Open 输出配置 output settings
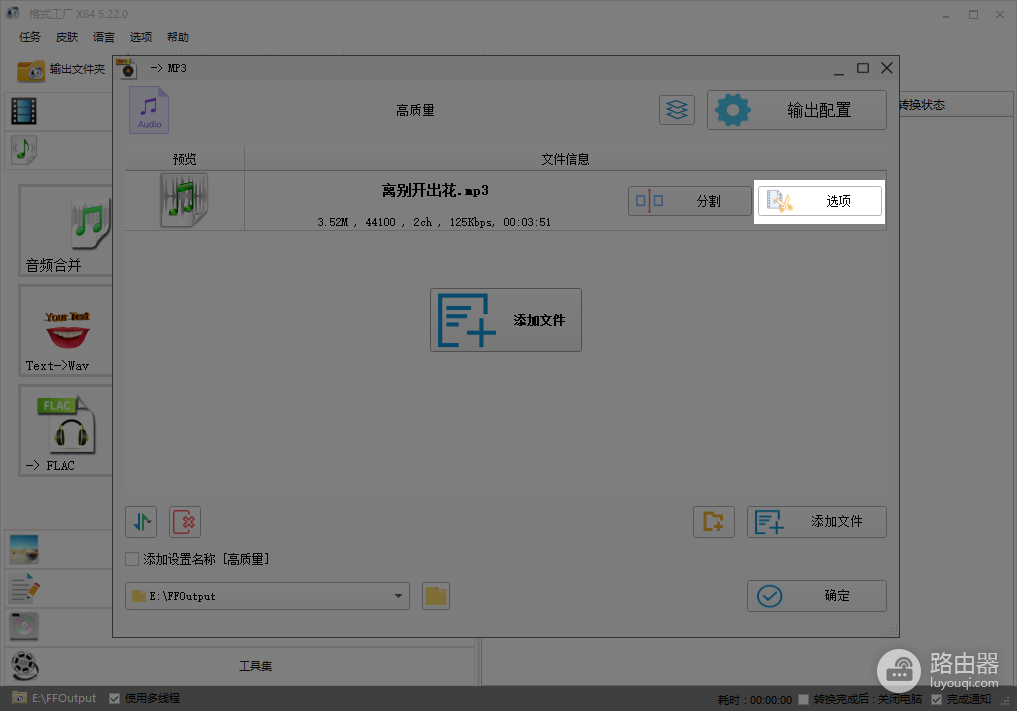 [796, 110]
